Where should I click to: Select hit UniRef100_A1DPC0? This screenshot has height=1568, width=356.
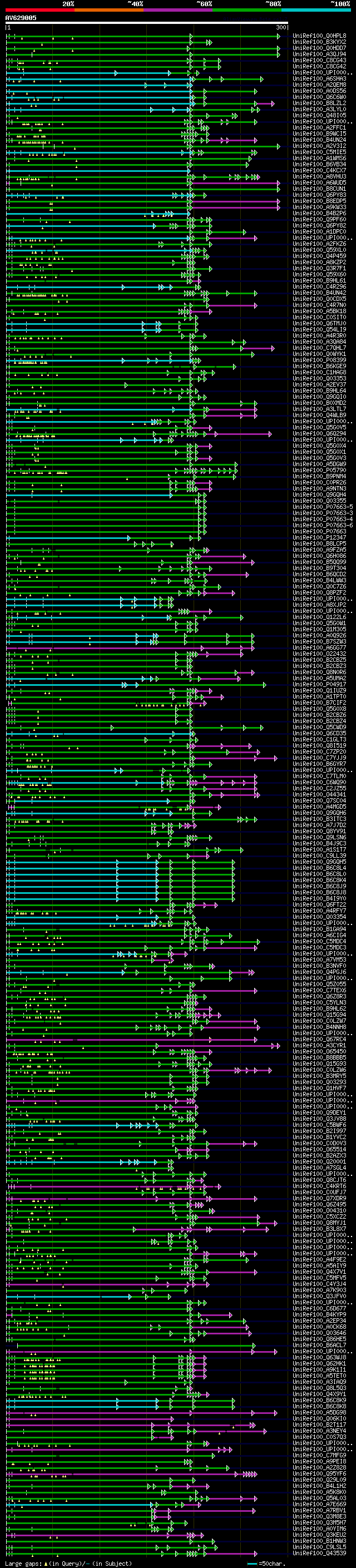(x=319, y=232)
